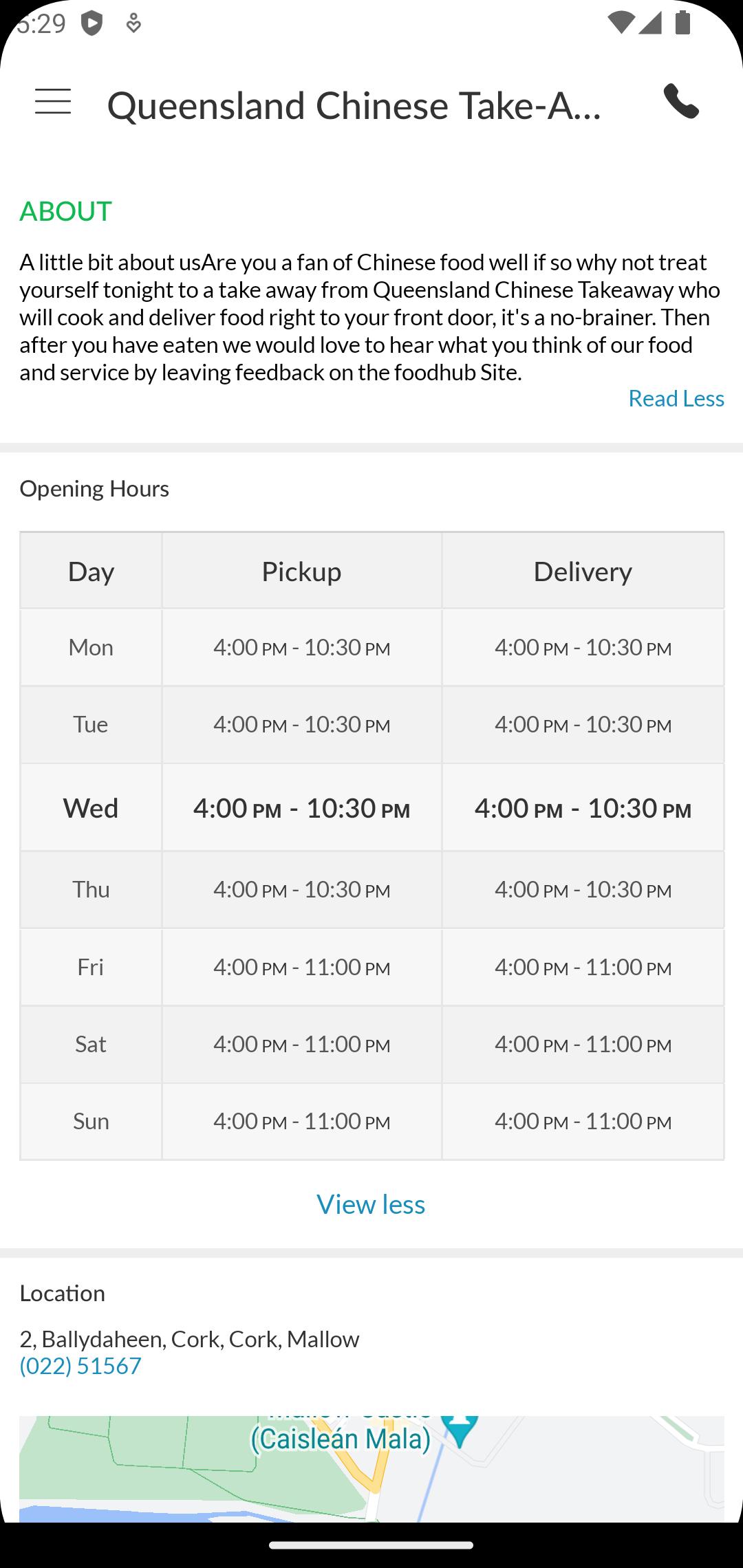Screen dimensions: 743x1568
Task: Tap the download indicator in status bar
Action: tap(133, 24)
